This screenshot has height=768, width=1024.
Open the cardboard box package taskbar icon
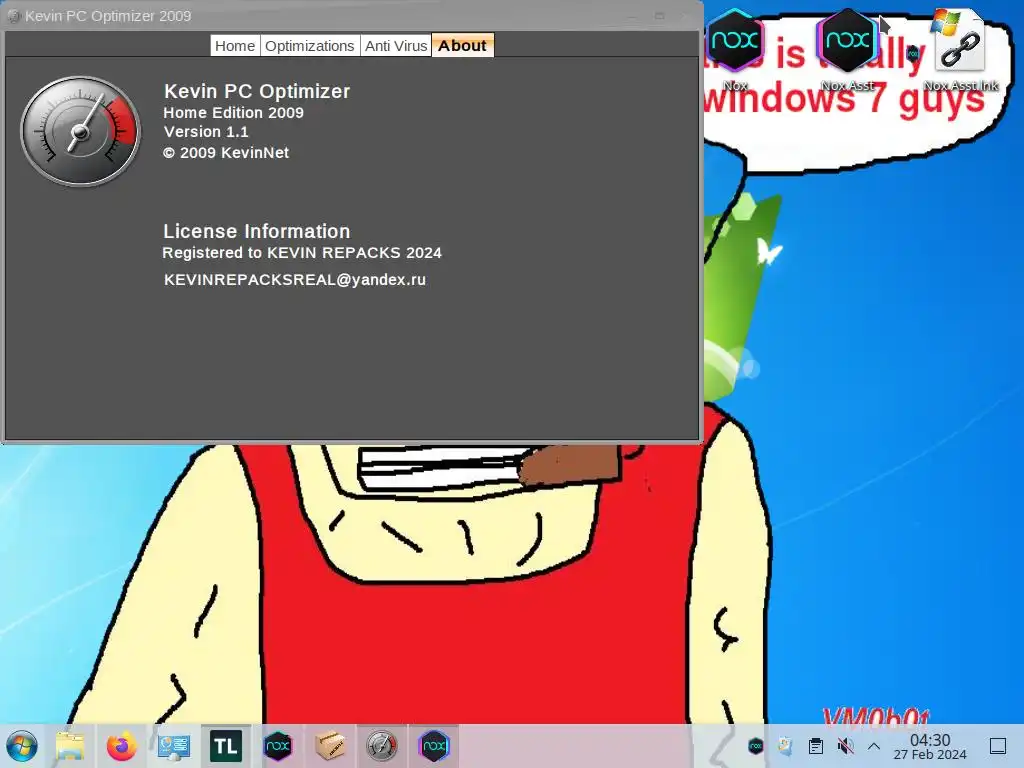pos(330,746)
